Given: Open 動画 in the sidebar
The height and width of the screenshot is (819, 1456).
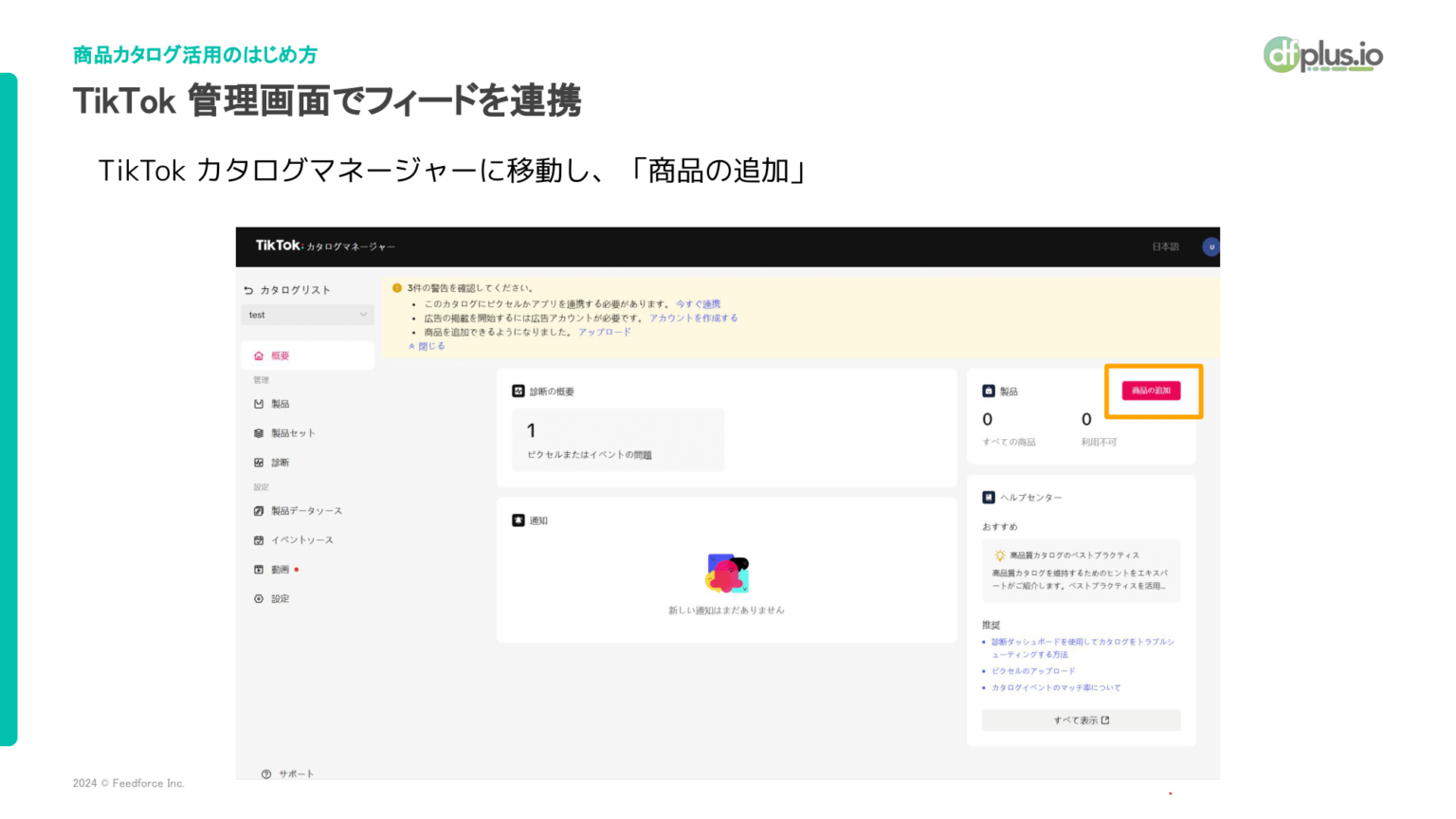Looking at the screenshot, I should (280, 570).
